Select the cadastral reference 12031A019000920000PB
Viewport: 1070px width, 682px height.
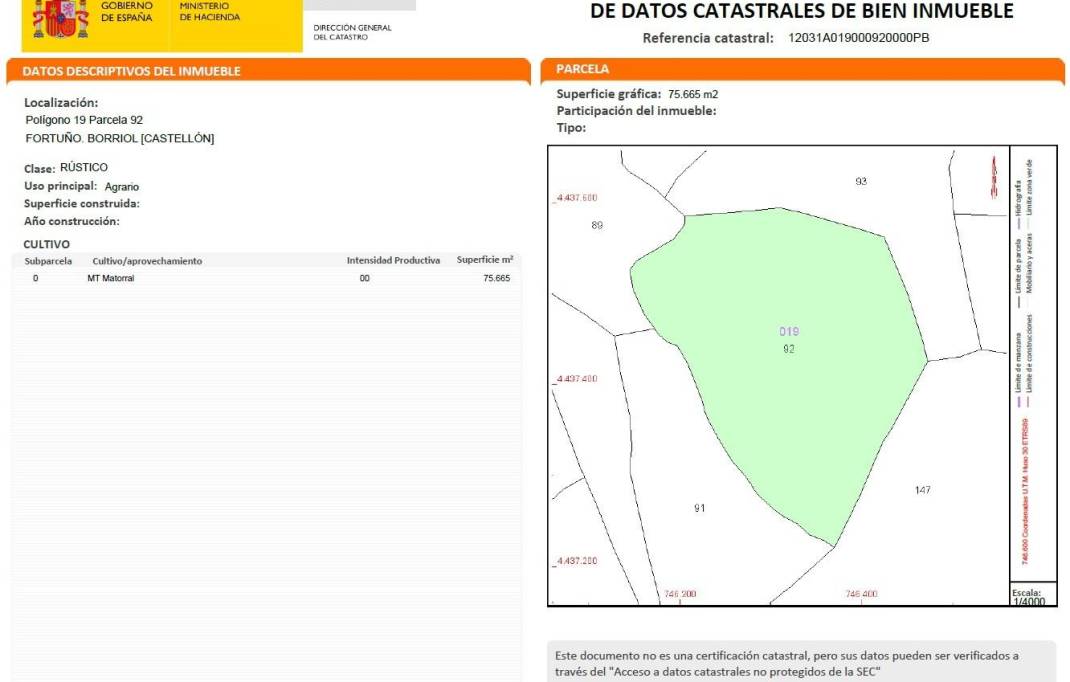click(858, 38)
